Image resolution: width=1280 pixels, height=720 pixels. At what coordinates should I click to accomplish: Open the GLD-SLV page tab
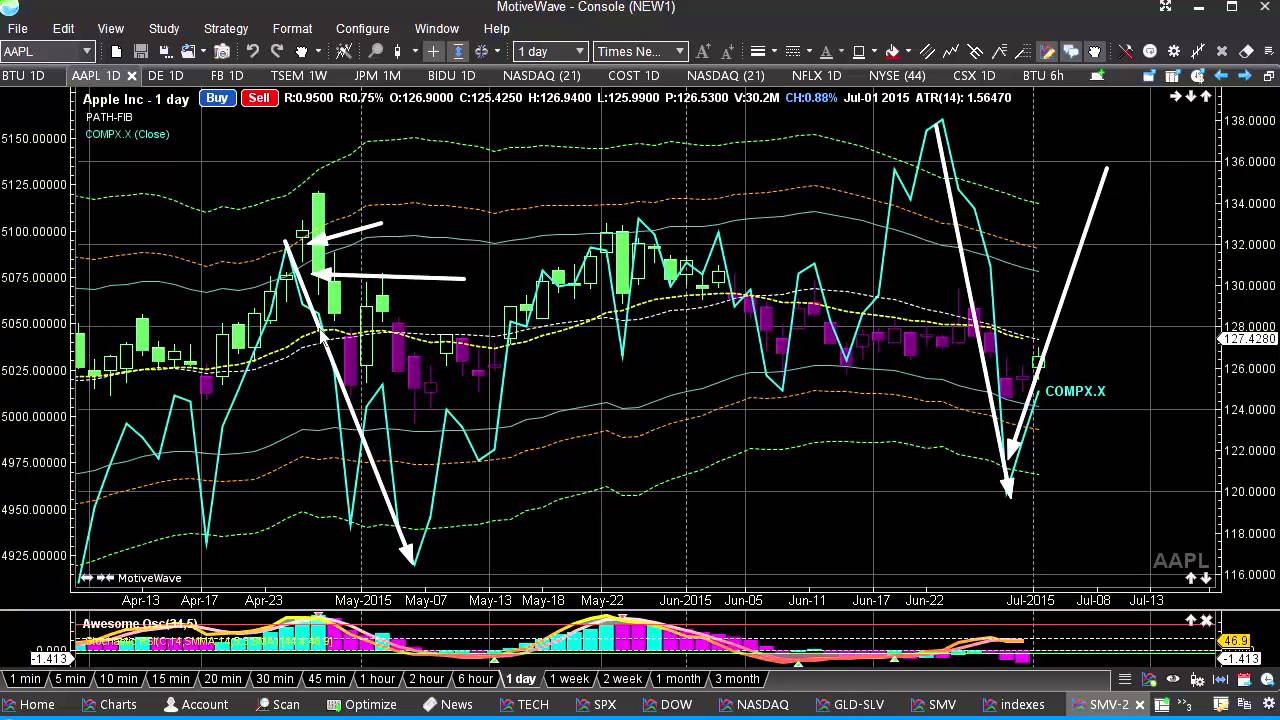(x=849, y=705)
